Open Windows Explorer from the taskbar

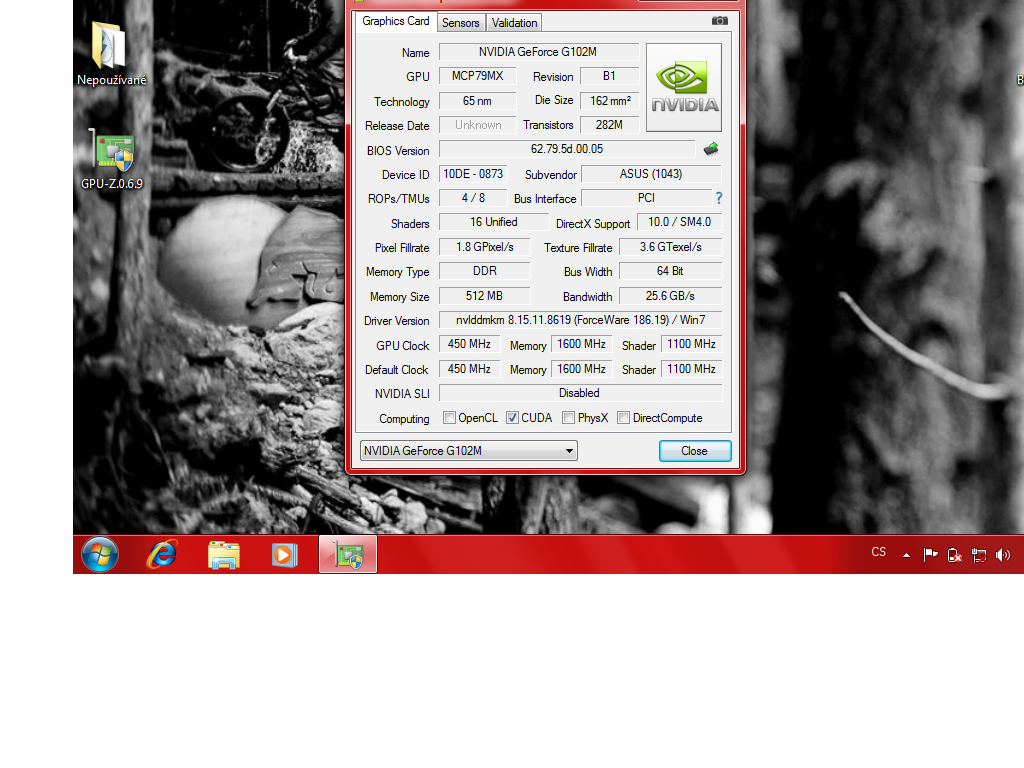(x=223, y=554)
